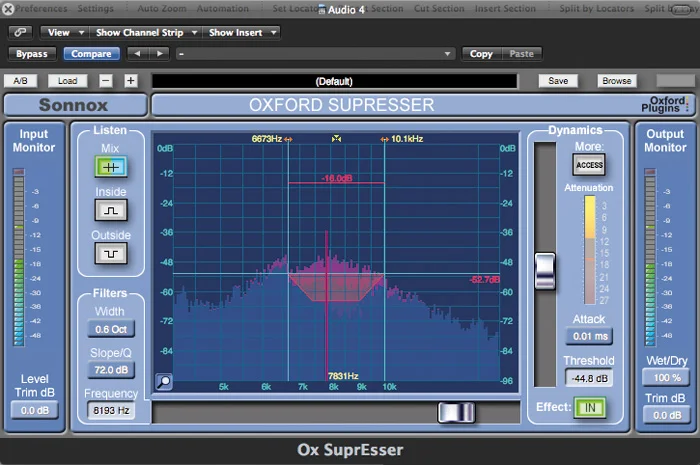700x465 pixels.
Task: Click the vertical threshold slider handle
Action: [x=545, y=271]
